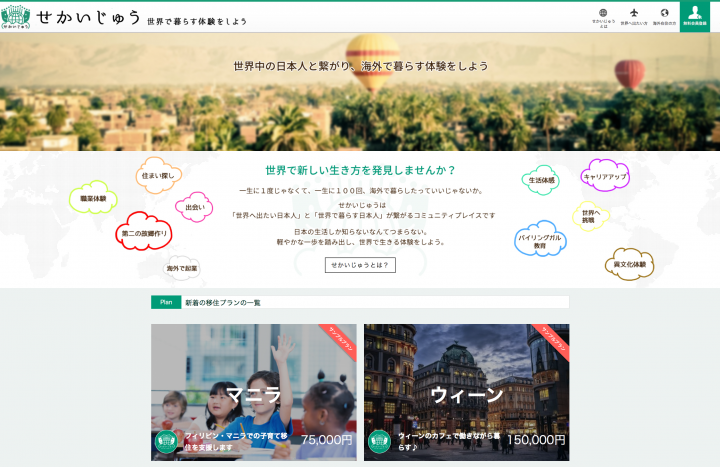The height and width of the screenshot is (467, 720).
Task: Click the header subtitle 世界で暮らす体験をしよう
Action: click(x=197, y=22)
